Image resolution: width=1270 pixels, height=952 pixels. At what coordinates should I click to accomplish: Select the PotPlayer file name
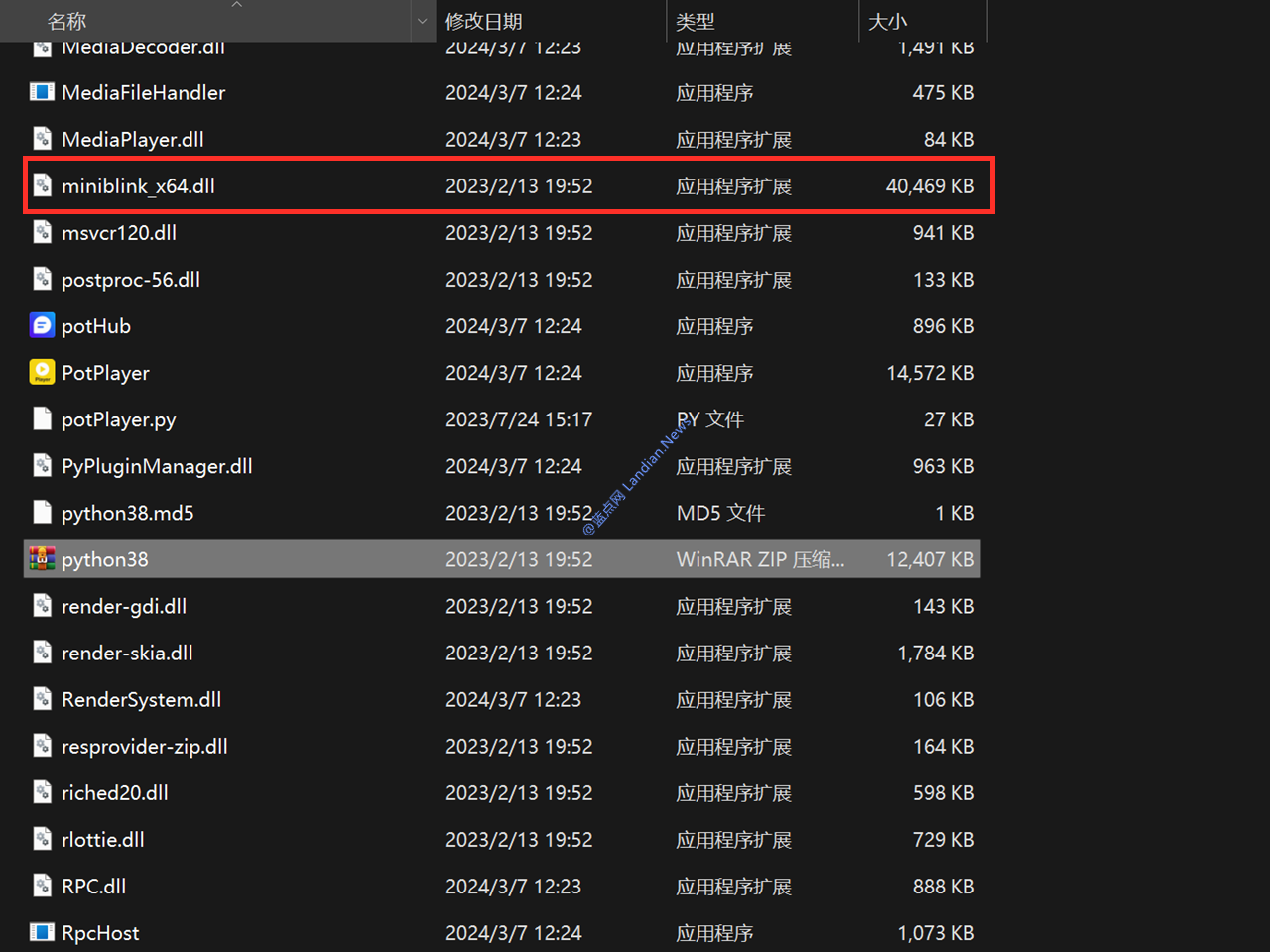(105, 373)
